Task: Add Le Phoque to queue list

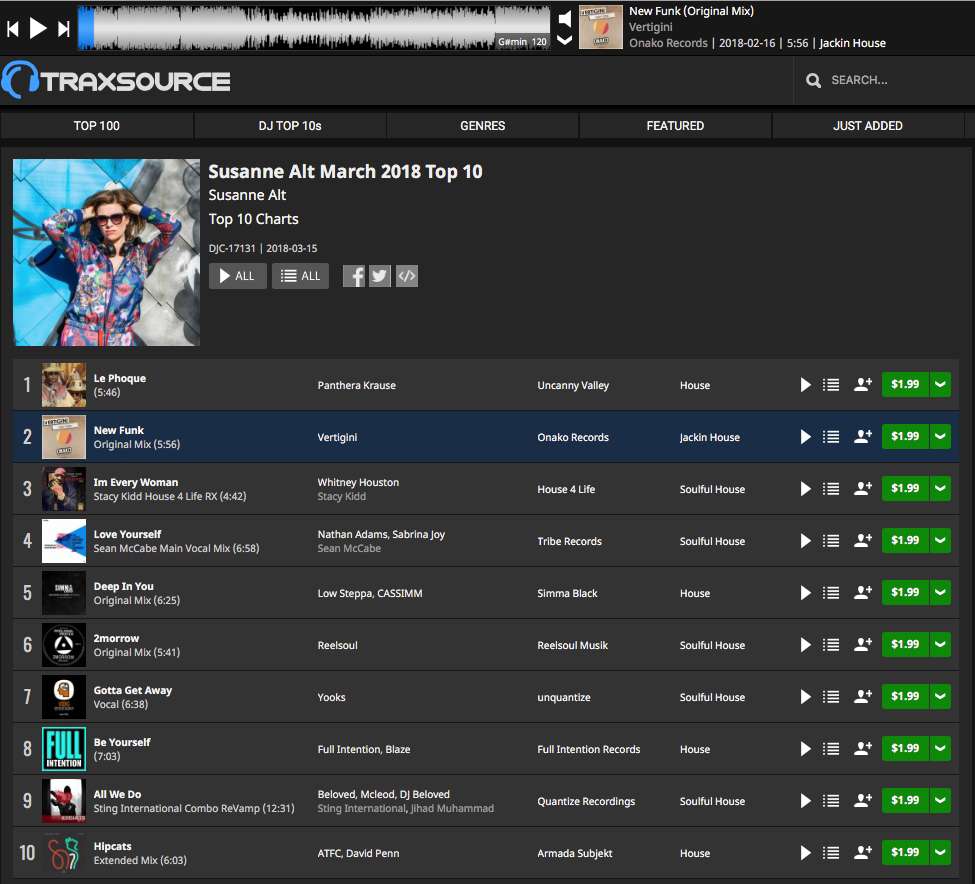Action: [831, 385]
